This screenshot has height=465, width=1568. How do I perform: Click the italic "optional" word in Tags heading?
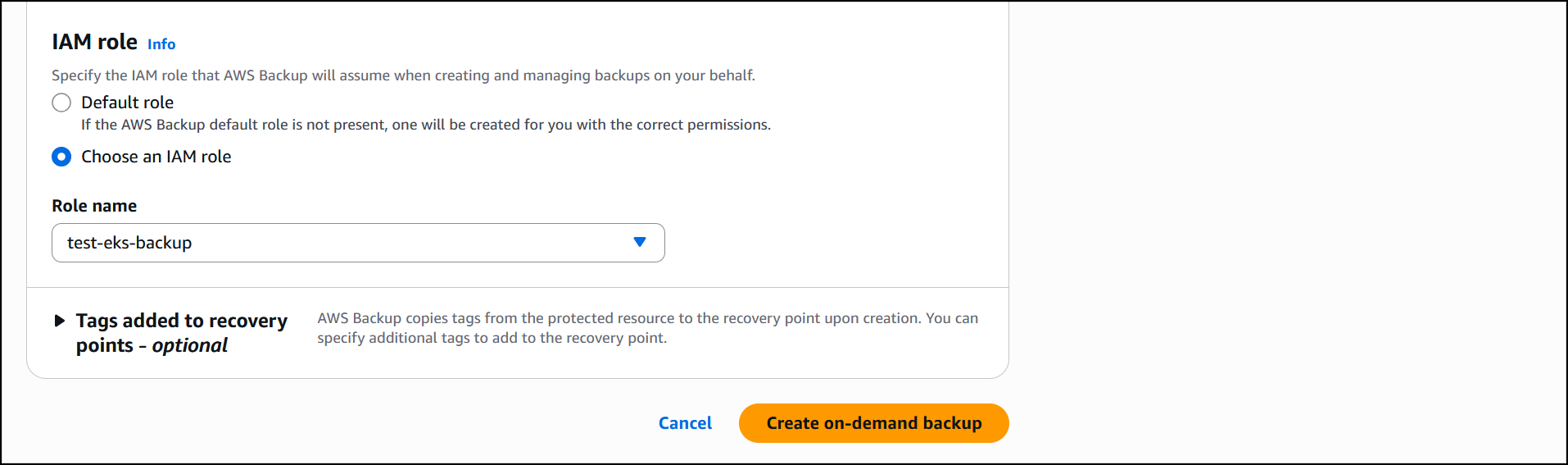[x=190, y=346]
